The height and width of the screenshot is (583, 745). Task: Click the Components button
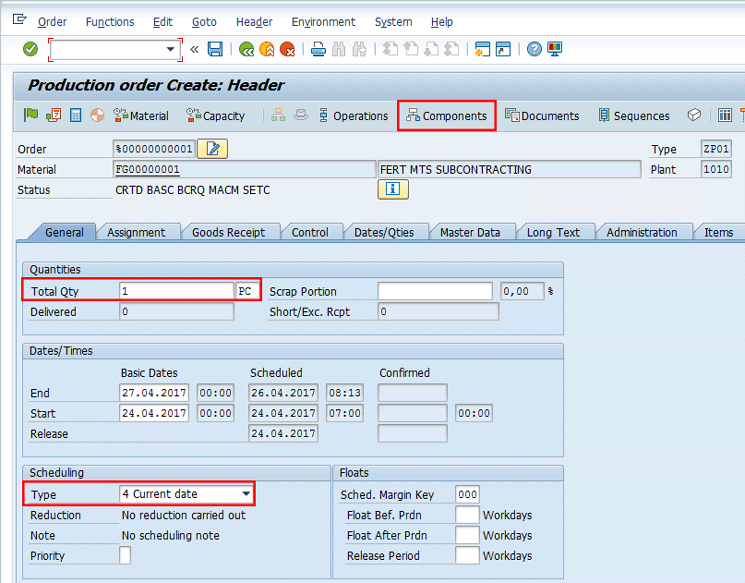pos(446,116)
